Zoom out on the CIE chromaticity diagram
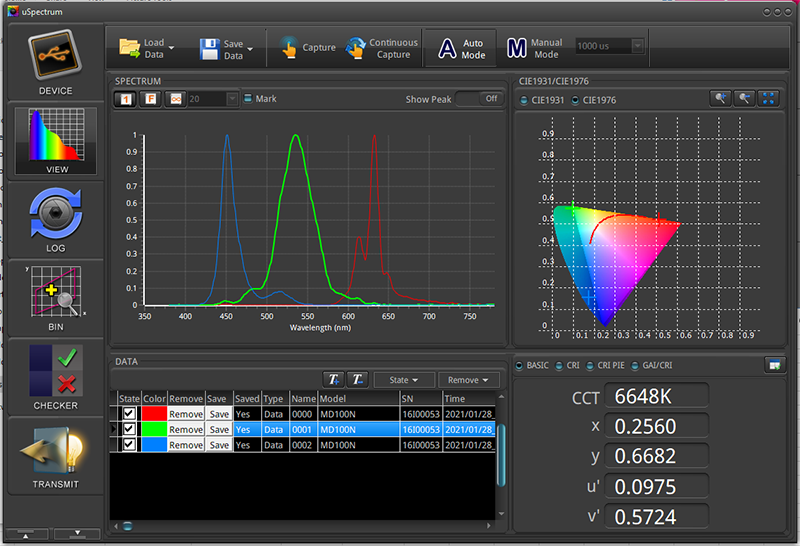The height and width of the screenshot is (546, 800). point(745,98)
